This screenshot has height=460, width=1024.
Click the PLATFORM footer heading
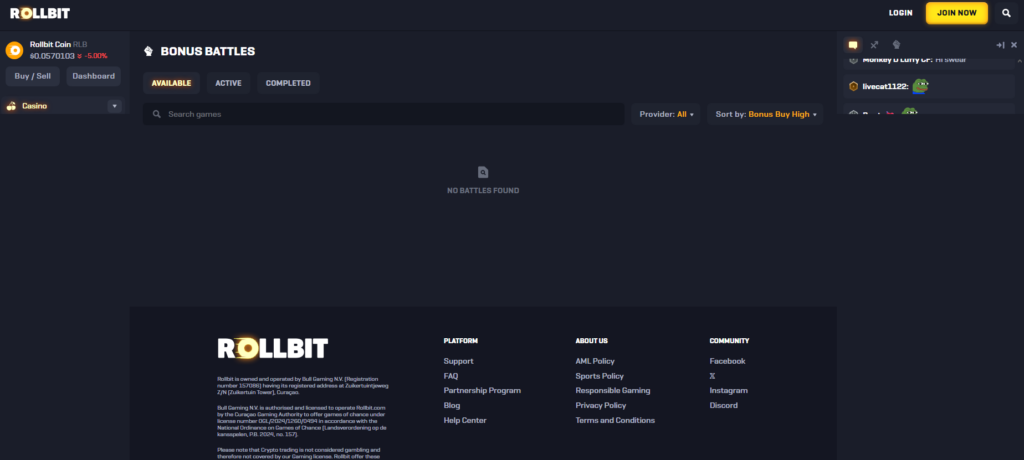tap(460, 341)
